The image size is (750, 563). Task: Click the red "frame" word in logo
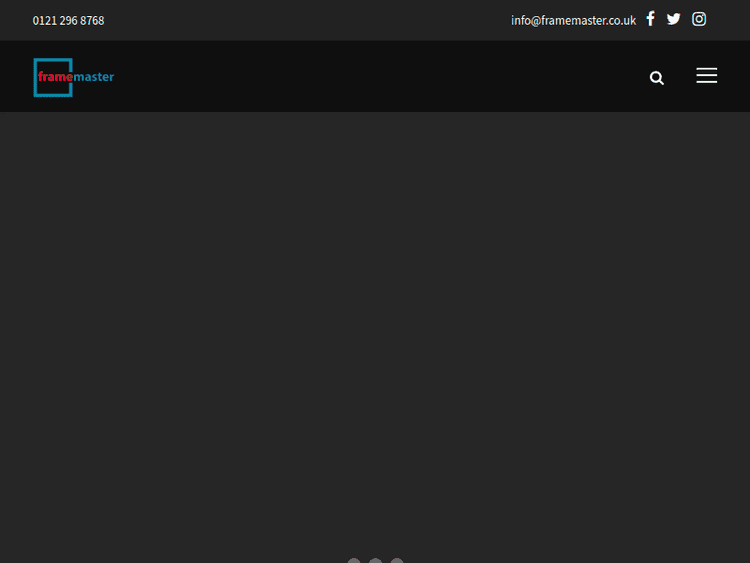click(x=54, y=77)
